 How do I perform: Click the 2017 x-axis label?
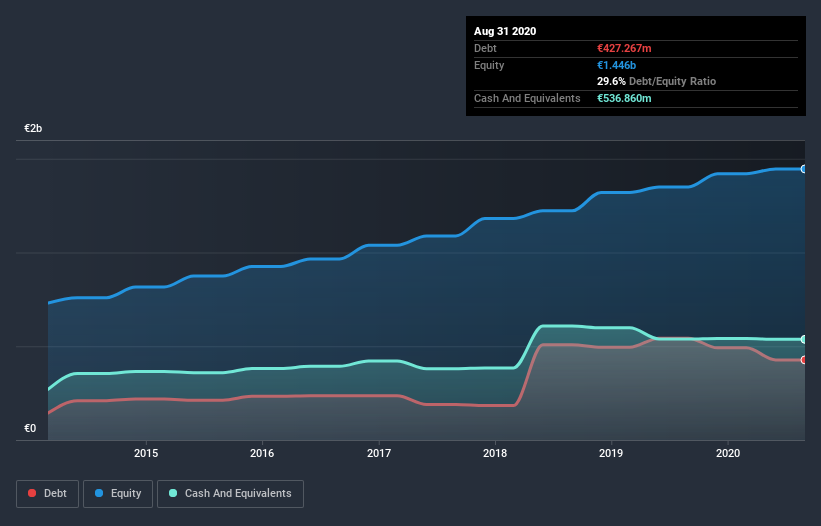(x=379, y=453)
